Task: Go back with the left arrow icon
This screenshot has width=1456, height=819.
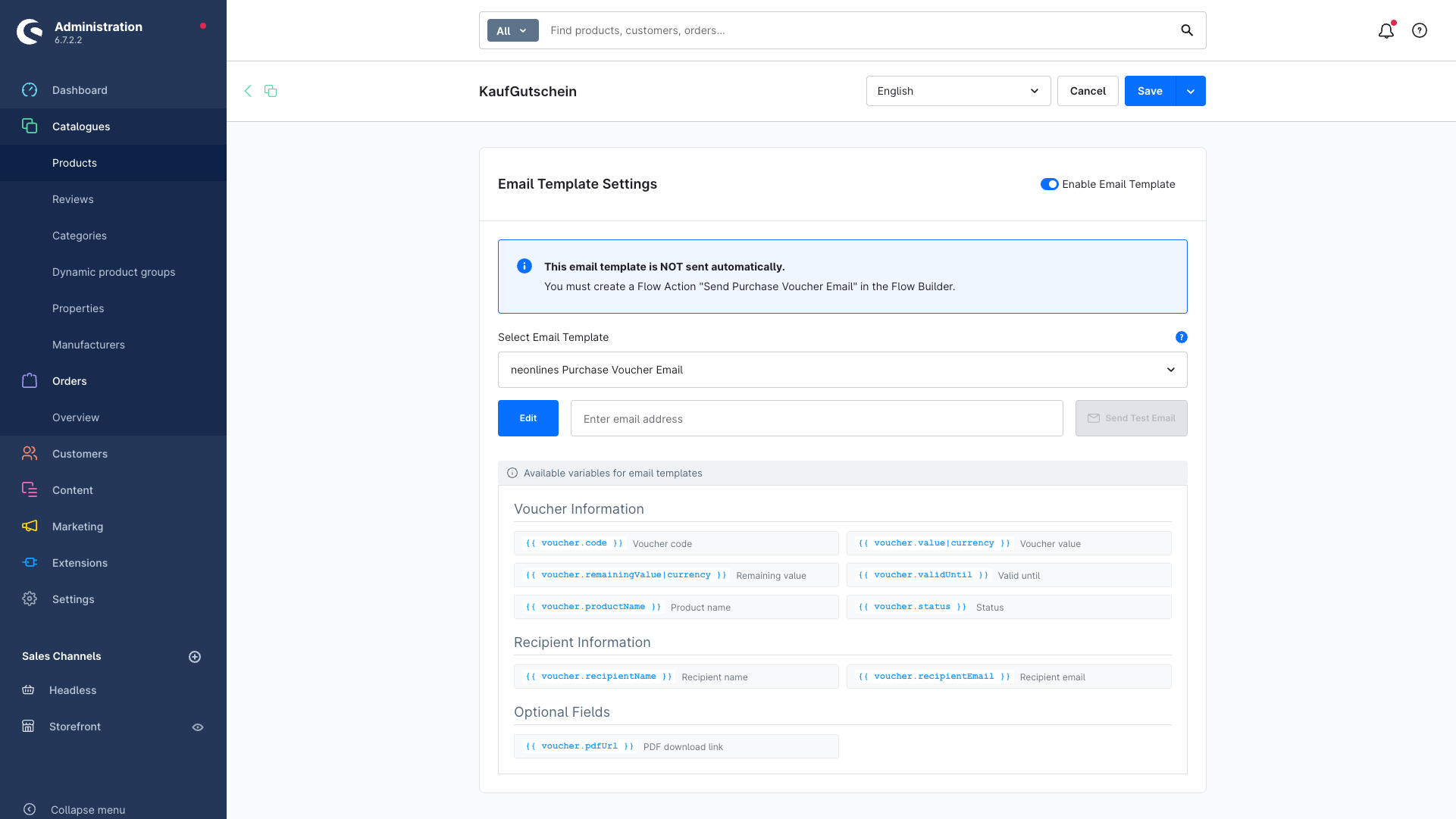Action: (248, 91)
